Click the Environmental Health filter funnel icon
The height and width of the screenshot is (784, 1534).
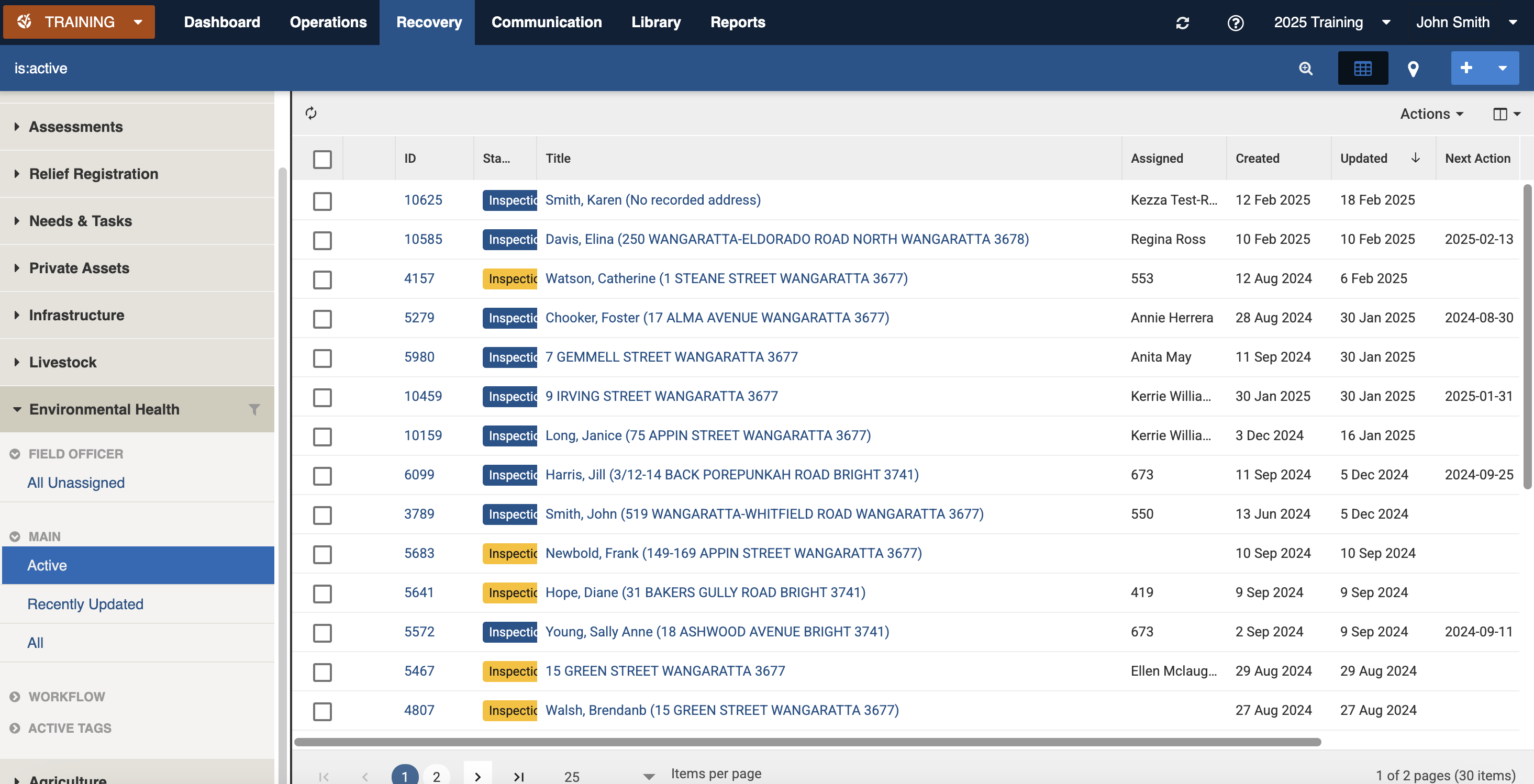click(254, 410)
